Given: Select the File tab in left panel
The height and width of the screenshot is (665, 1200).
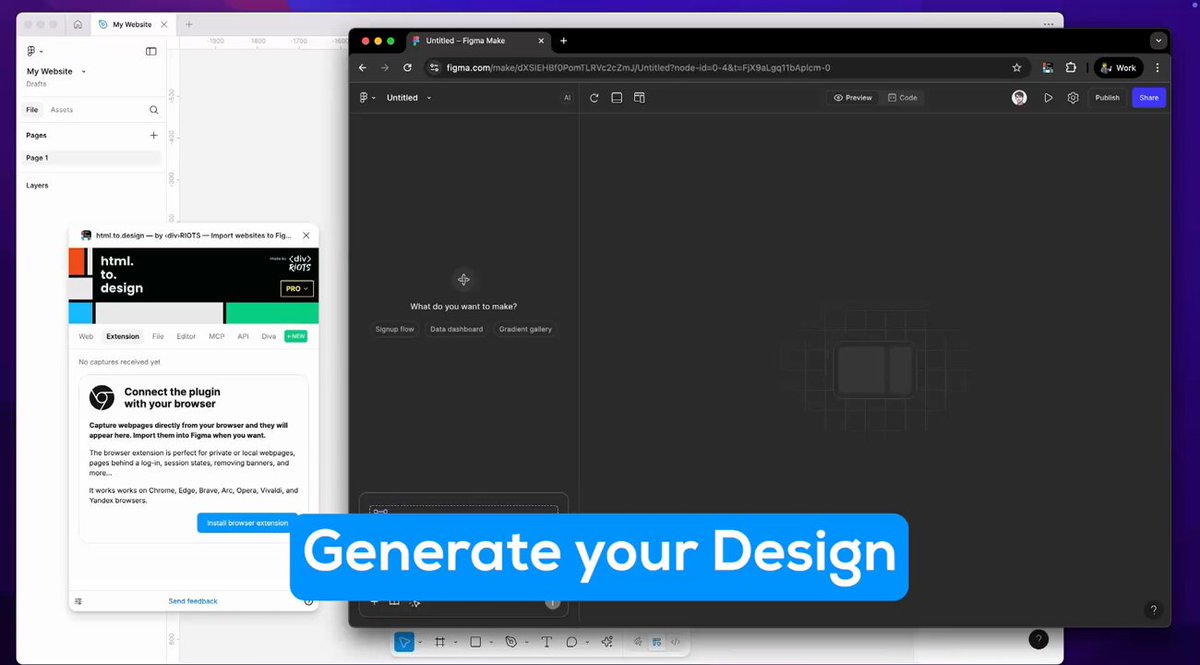Looking at the screenshot, I should [32, 110].
